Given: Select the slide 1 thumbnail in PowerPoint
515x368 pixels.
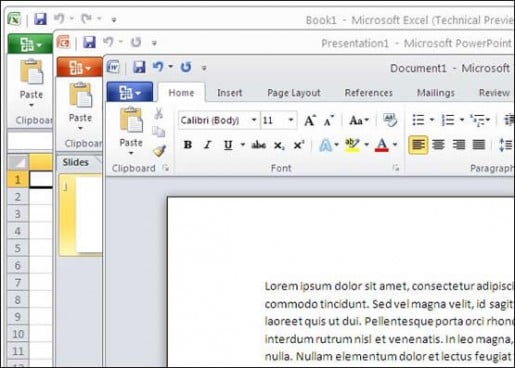Looking at the screenshot, I should coord(81,214).
